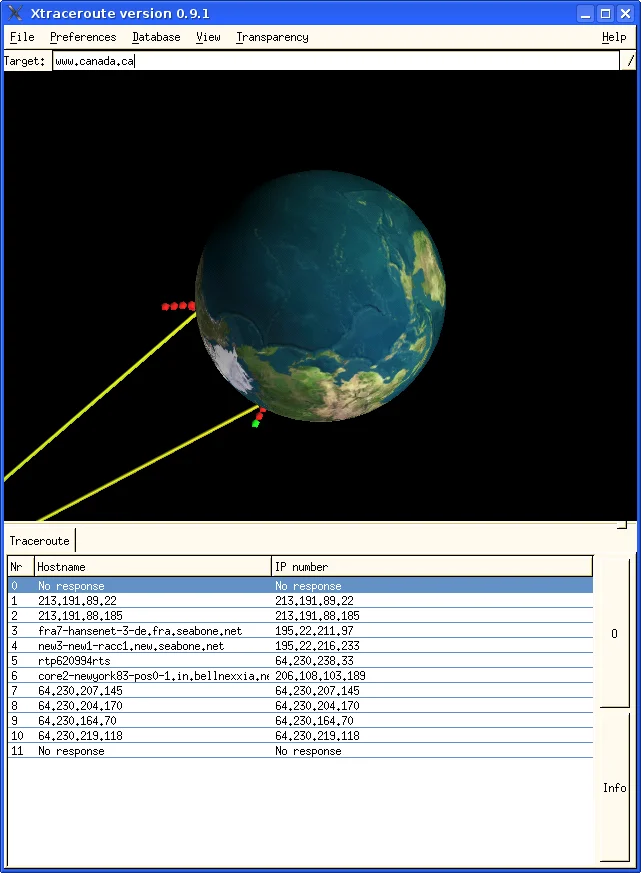Select row 0 No response hostname
The width and height of the screenshot is (641, 873).
pos(71,586)
